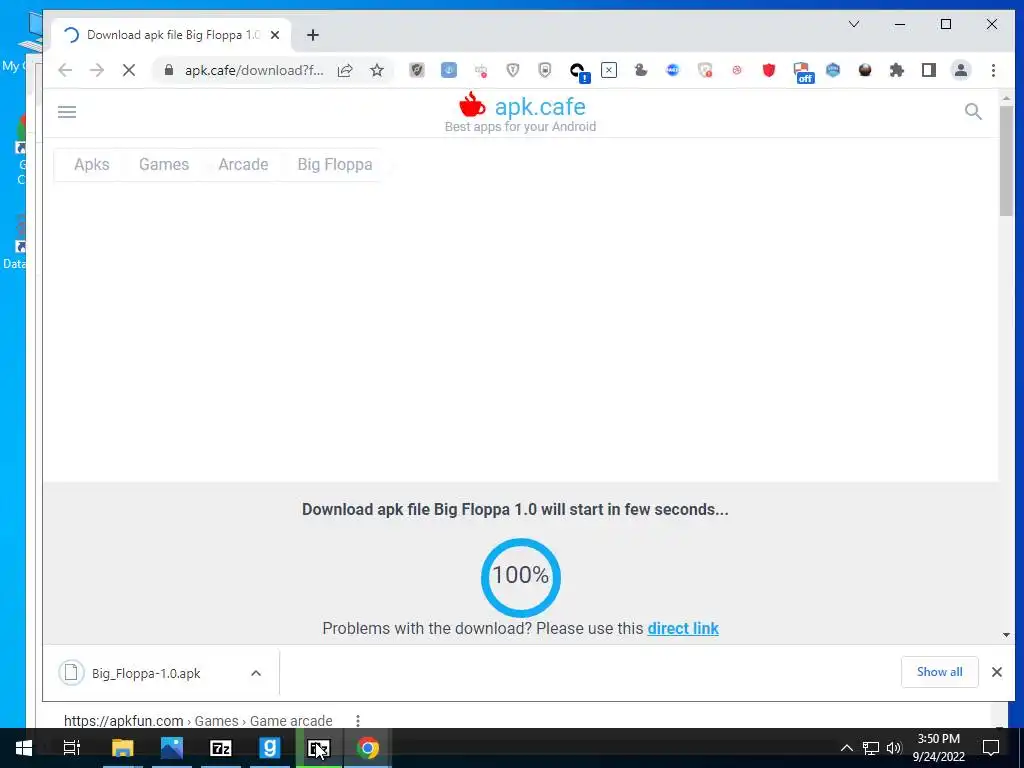Click three-dot menu beside apkfun.com result
Image resolution: width=1024 pixels, height=768 pixels.
click(357, 720)
